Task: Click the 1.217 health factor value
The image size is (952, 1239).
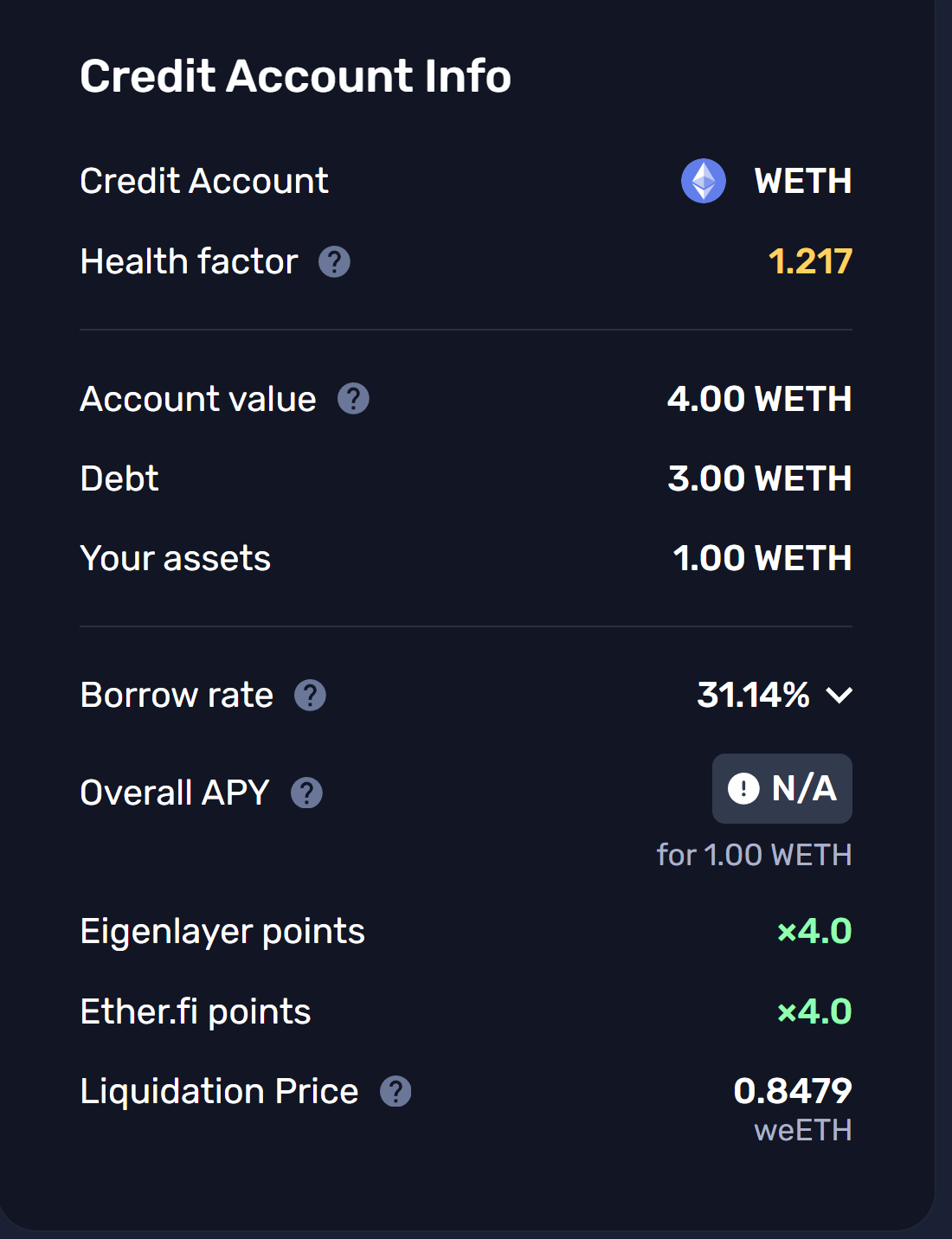Action: point(810,261)
